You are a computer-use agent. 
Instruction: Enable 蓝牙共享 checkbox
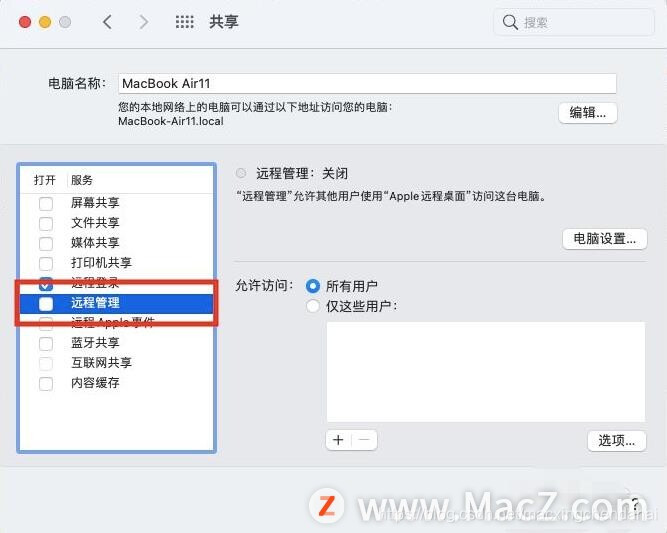point(46,343)
